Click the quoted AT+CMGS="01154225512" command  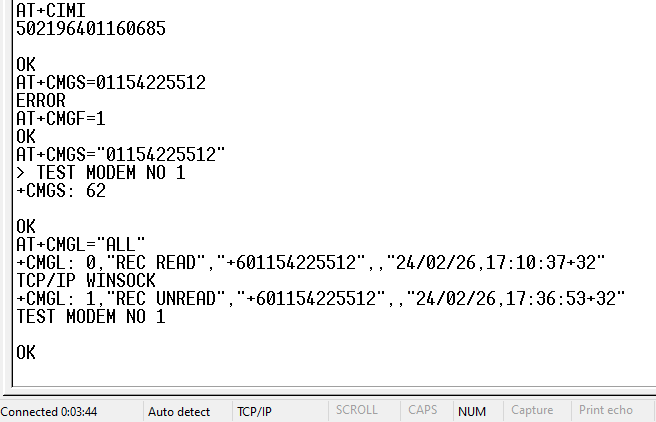pos(120,154)
